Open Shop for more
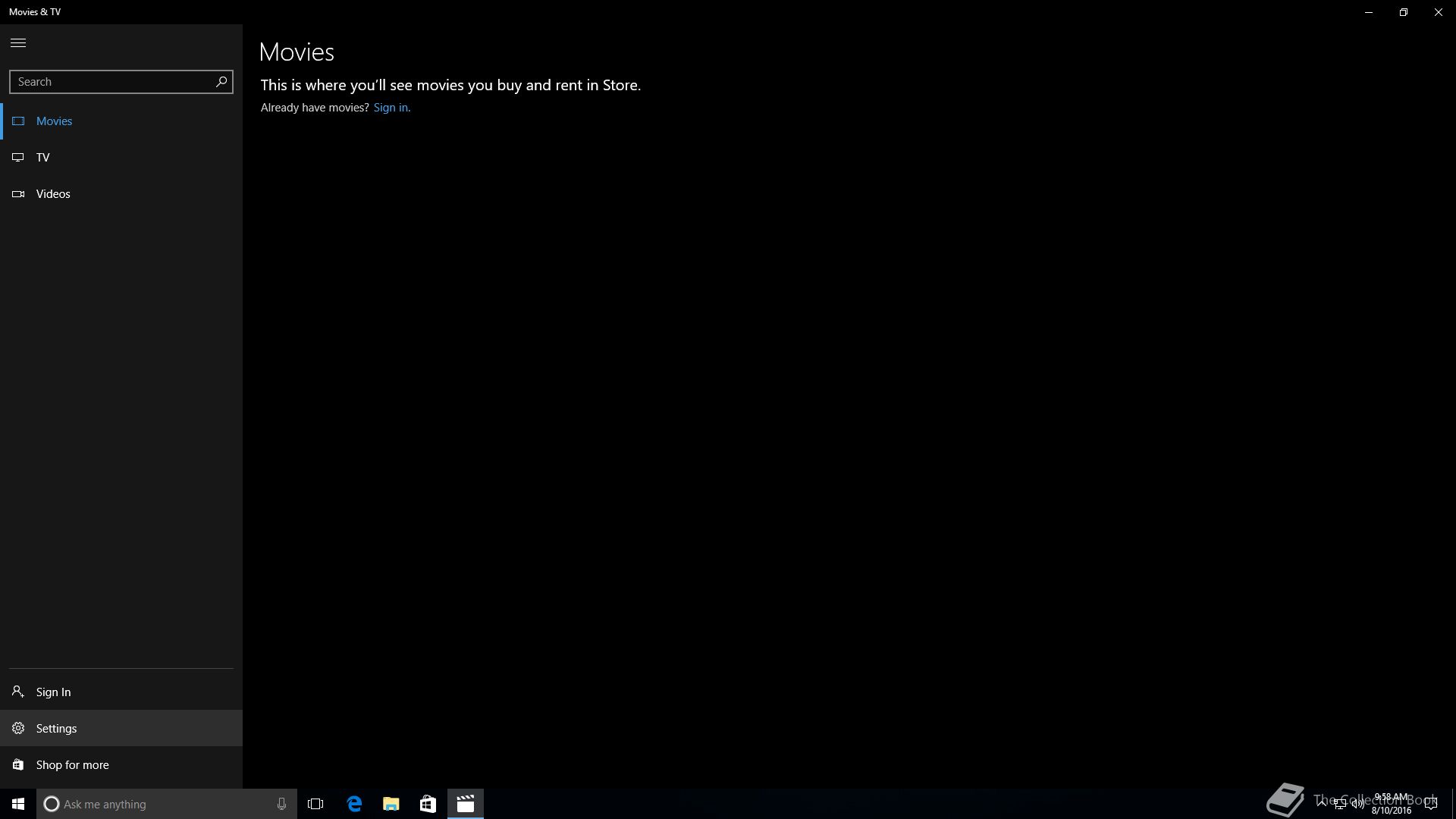Screen dimensions: 1456x819 pos(121,764)
